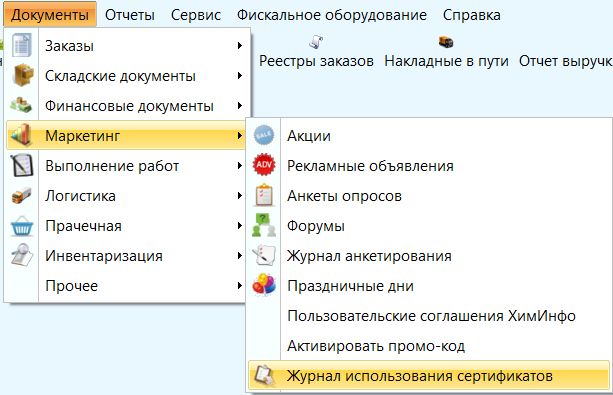Click the truck icon above Накладные в пути
613x395 pixels.
pos(446,42)
